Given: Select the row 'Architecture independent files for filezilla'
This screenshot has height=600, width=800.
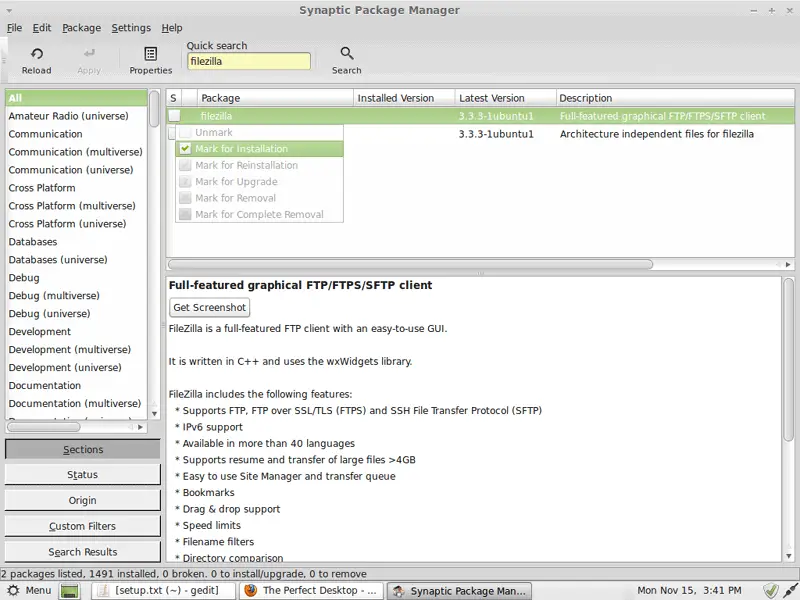Looking at the screenshot, I should click(x=480, y=134).
